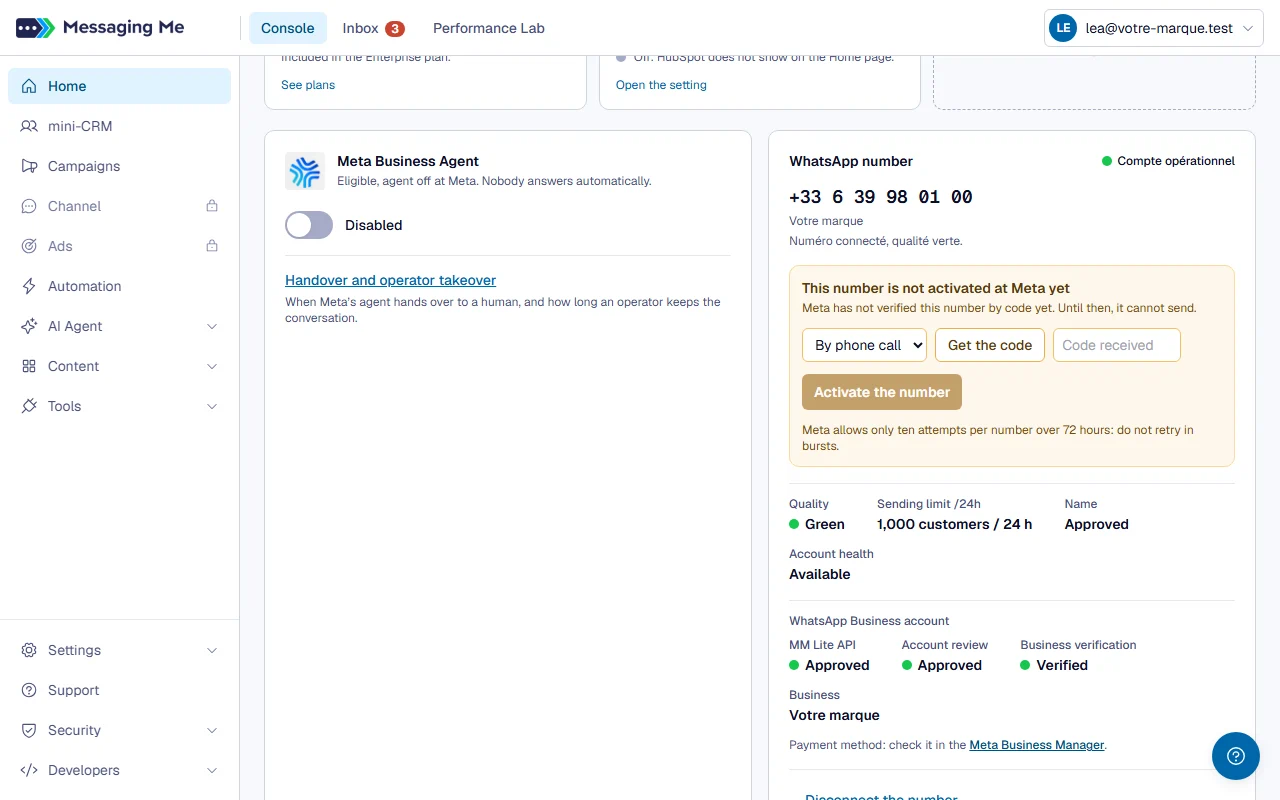Click the Automation lightning bolt icon

[x=29, y=286]
